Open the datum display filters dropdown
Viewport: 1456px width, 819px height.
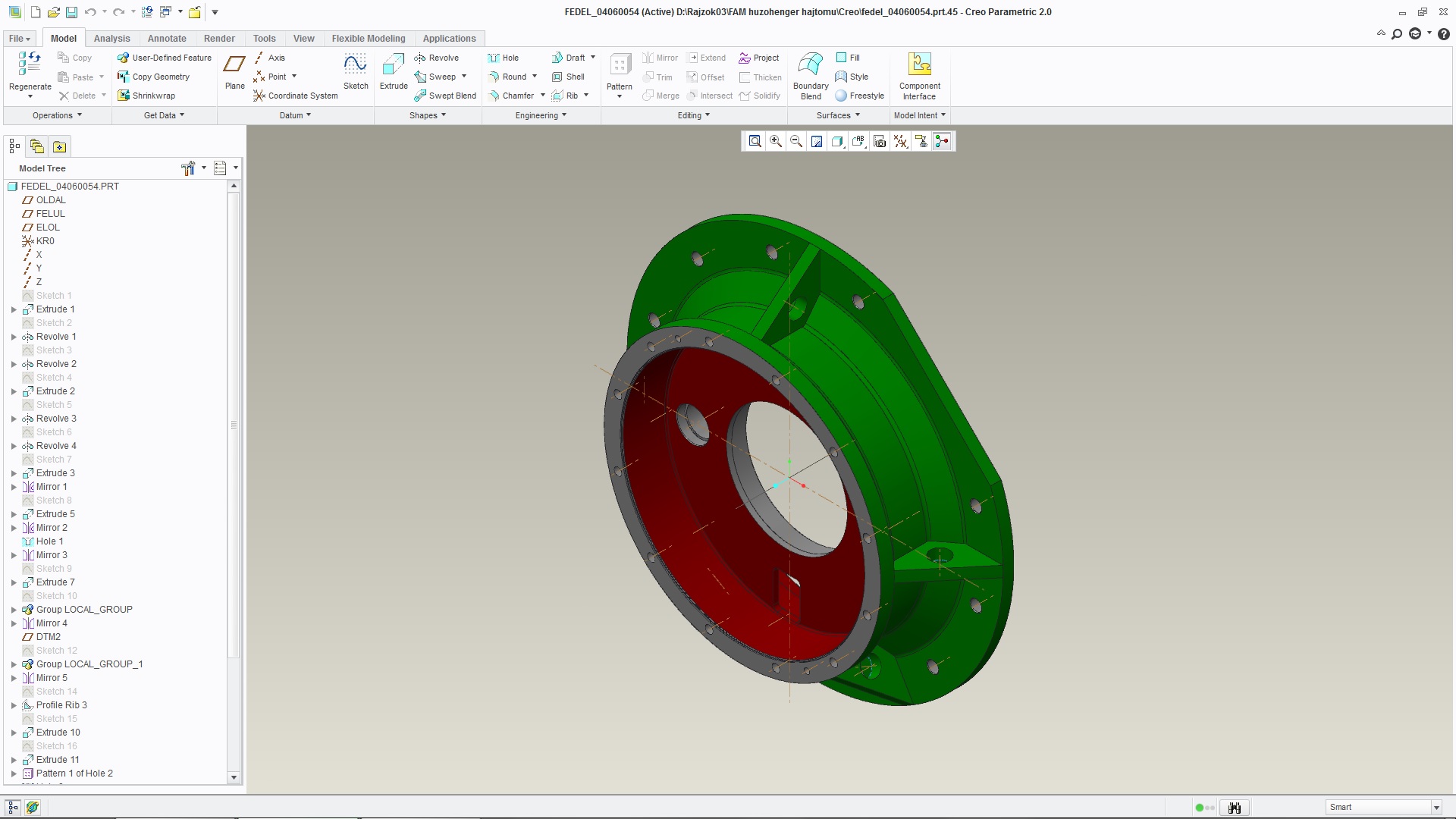point(901,141)
